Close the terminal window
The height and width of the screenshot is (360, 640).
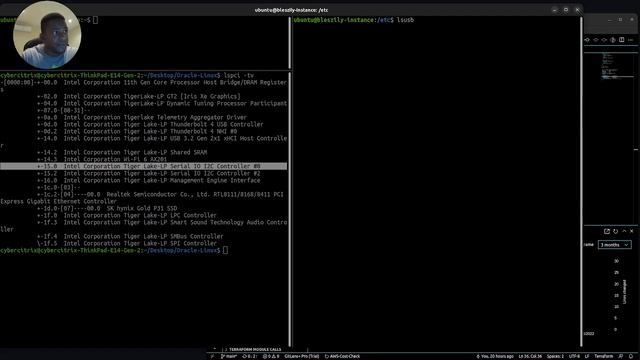coord(577,10)
